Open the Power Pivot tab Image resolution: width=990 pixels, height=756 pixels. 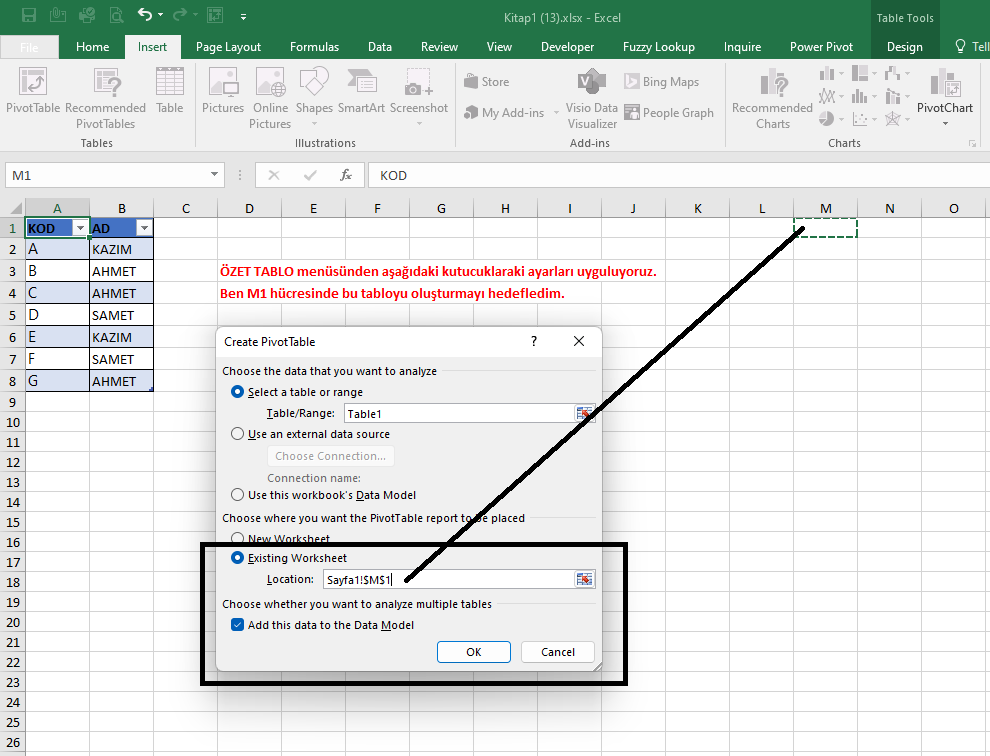pyautogui.click(x=821, y=47)
